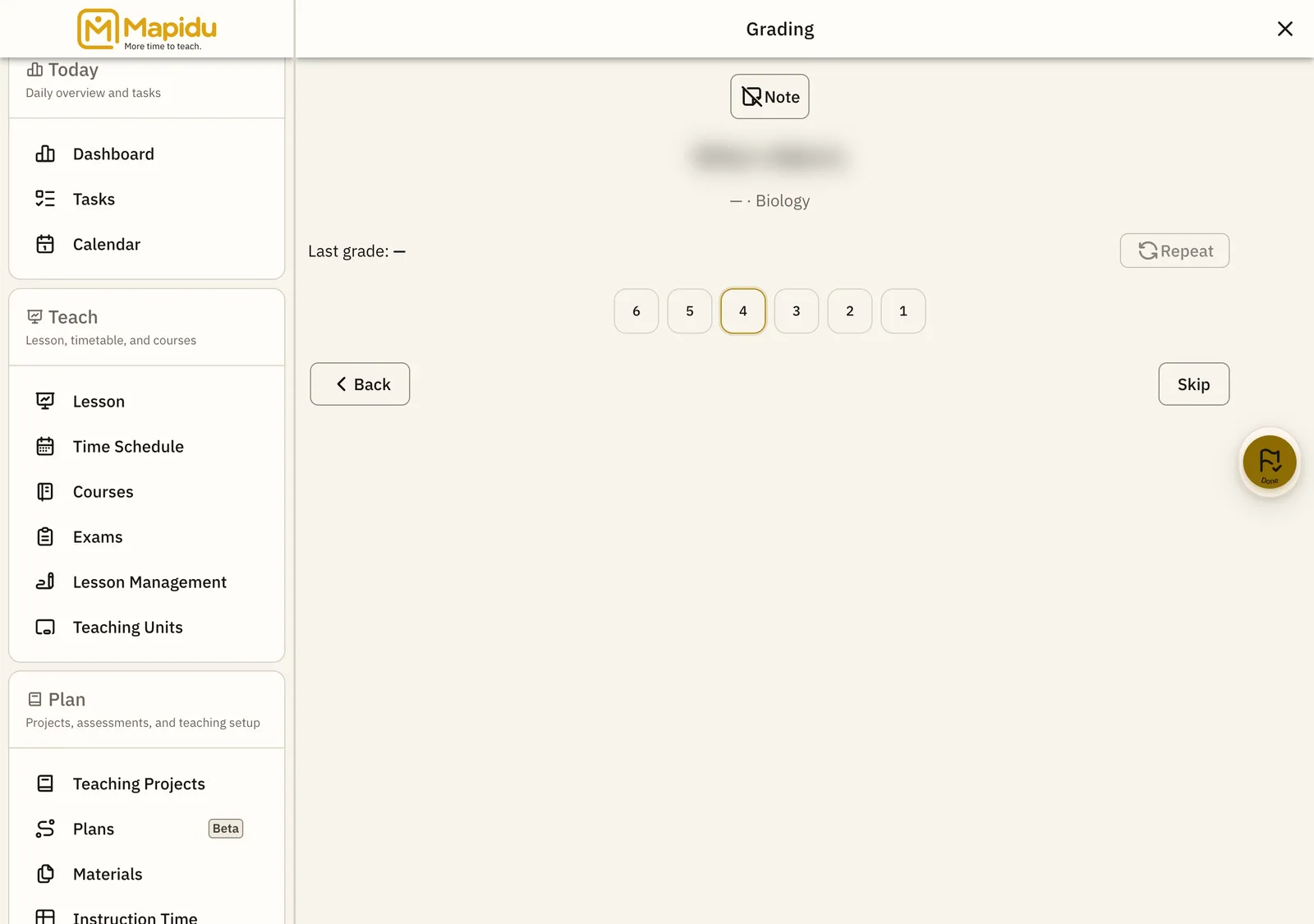Click the Dashboard icon in sidebar
The image size is (1314, 924).
point(45,154)
